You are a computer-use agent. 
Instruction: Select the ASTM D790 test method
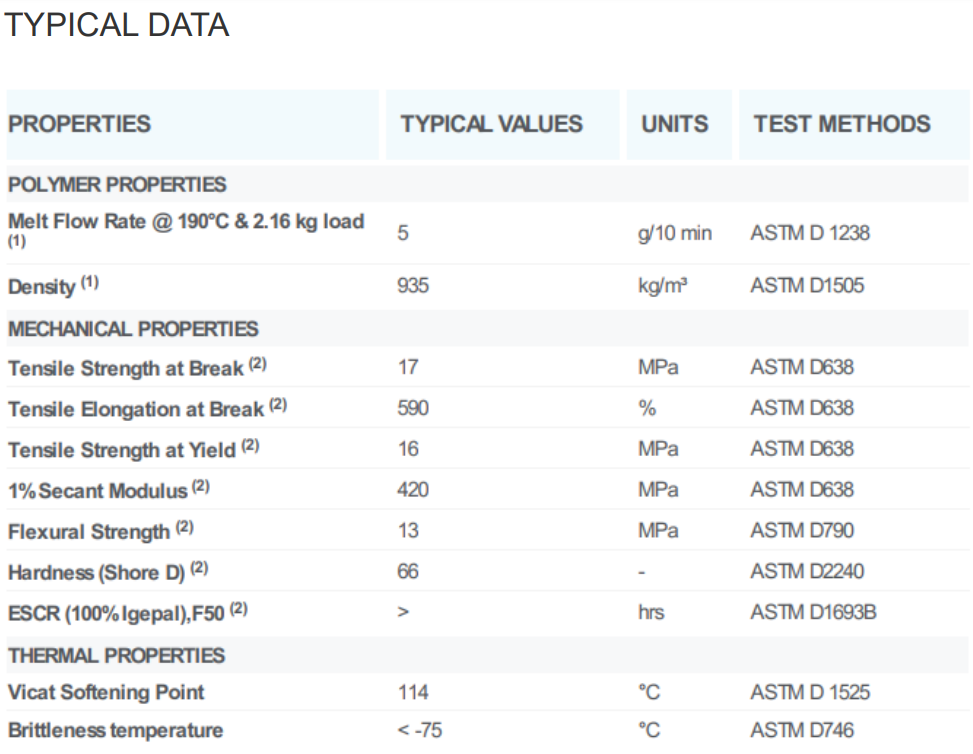(802, 531)
